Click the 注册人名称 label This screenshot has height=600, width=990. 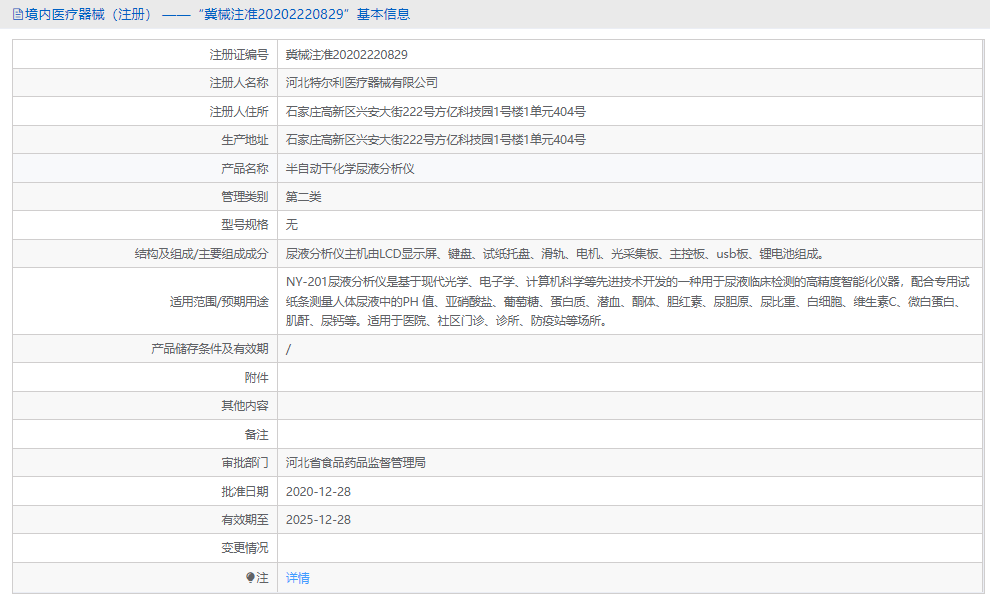click(239, 83)
